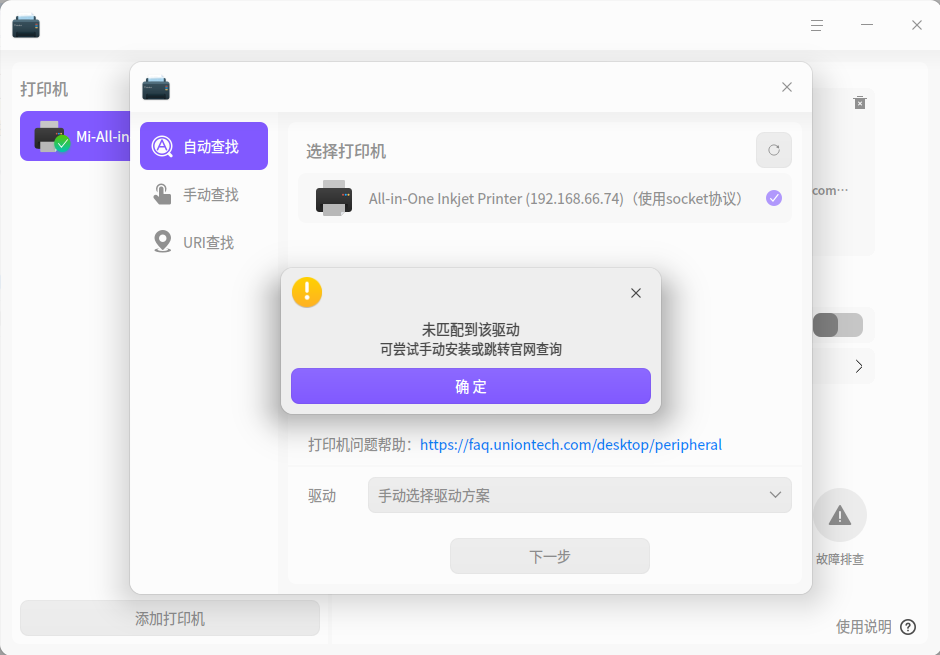This screenshot has height=655, width=940.
Task: Confirm the driver-not-matched warning with 确定
Action: (x=471, y=386)
